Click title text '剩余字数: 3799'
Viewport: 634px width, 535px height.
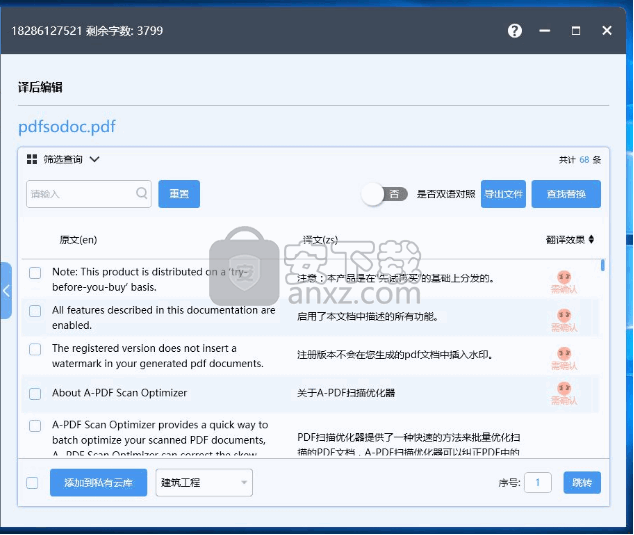point(125,31)
